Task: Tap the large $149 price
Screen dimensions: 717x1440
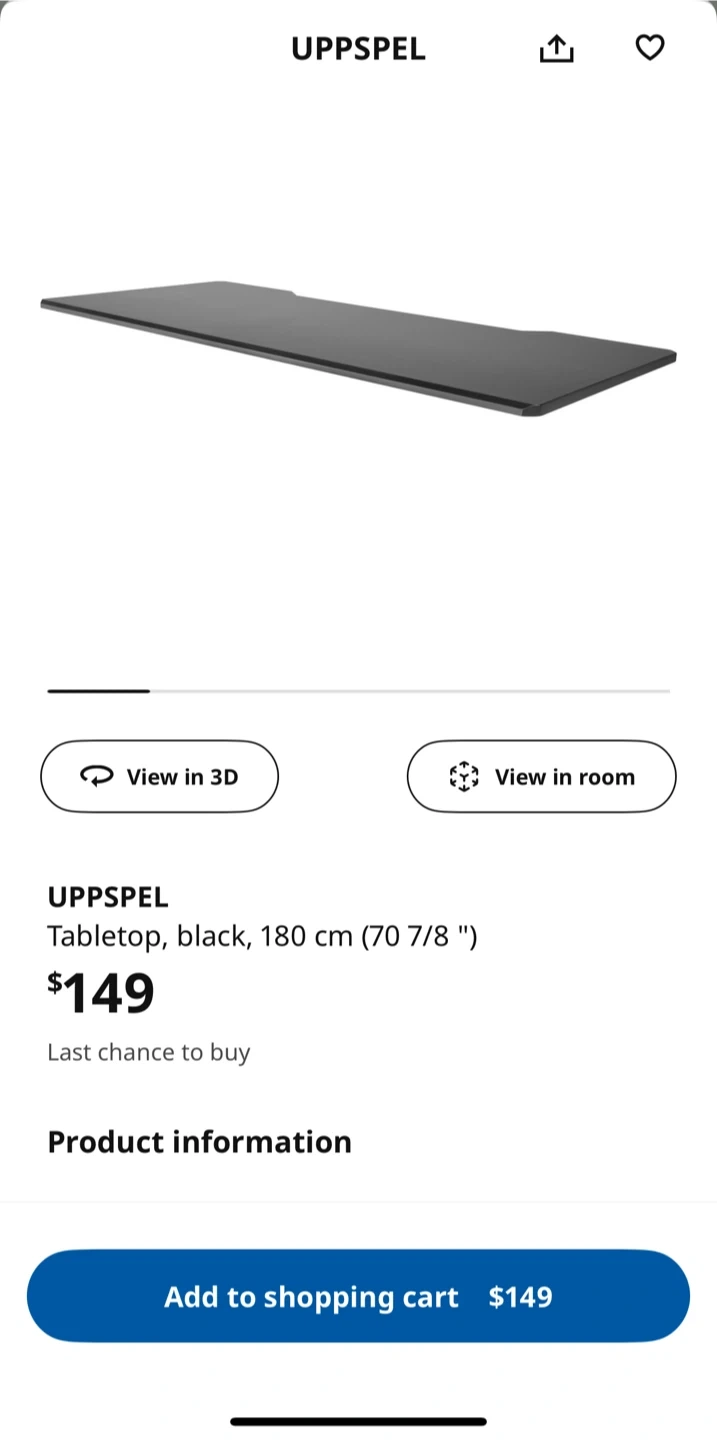Action: pyautogui.click(x=102, y=993)
